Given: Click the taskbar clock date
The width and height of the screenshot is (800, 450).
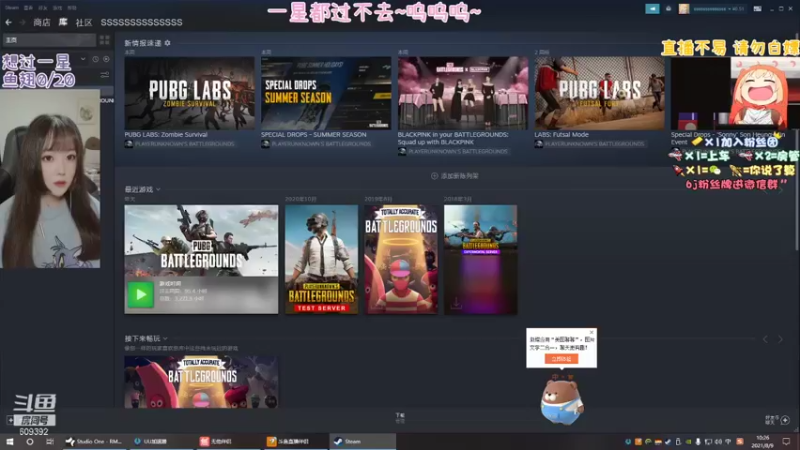Looking at the screenshot, I should click(763, 441).
